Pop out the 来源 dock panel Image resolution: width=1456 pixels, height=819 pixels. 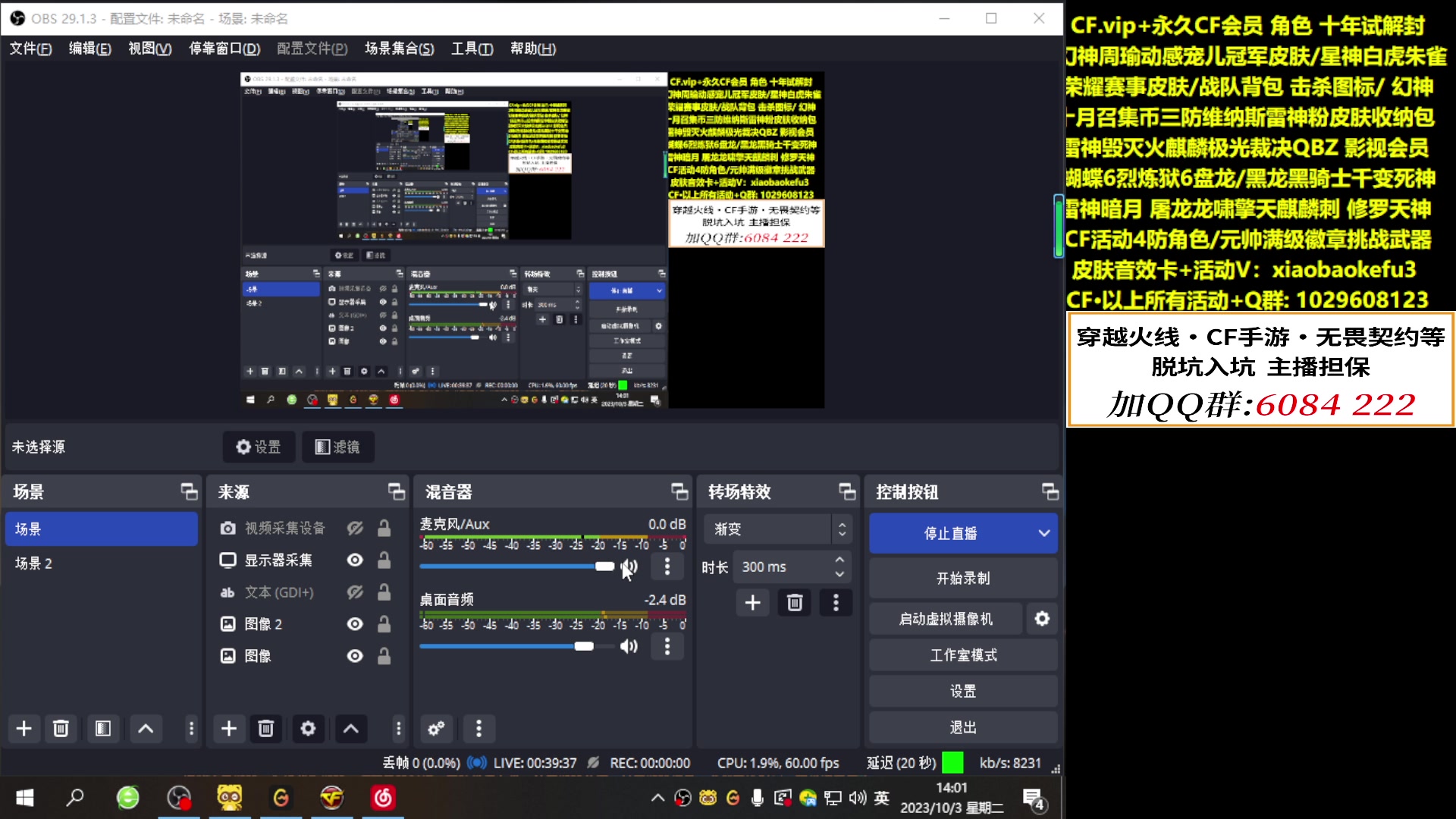click(x=396, y=491)
